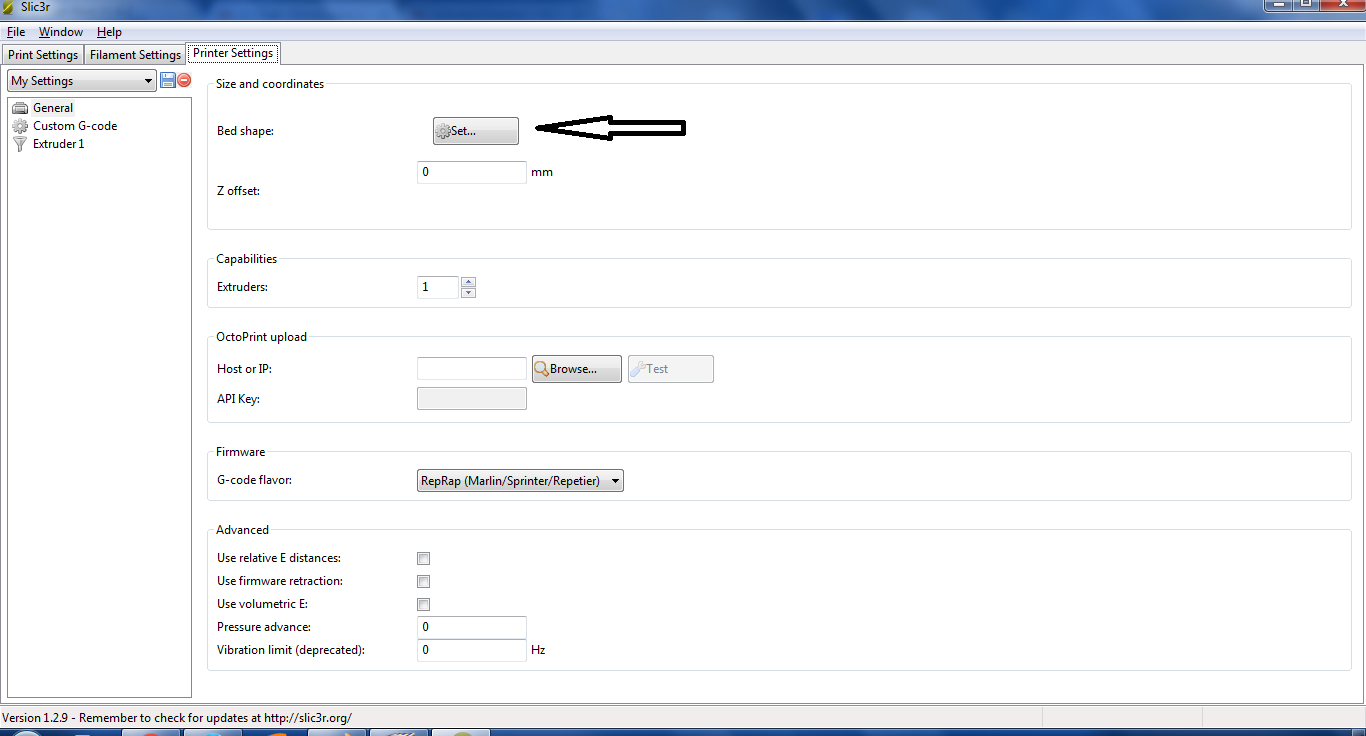
Task: Focus the Z offset input field
Action: tap(471, 172)
